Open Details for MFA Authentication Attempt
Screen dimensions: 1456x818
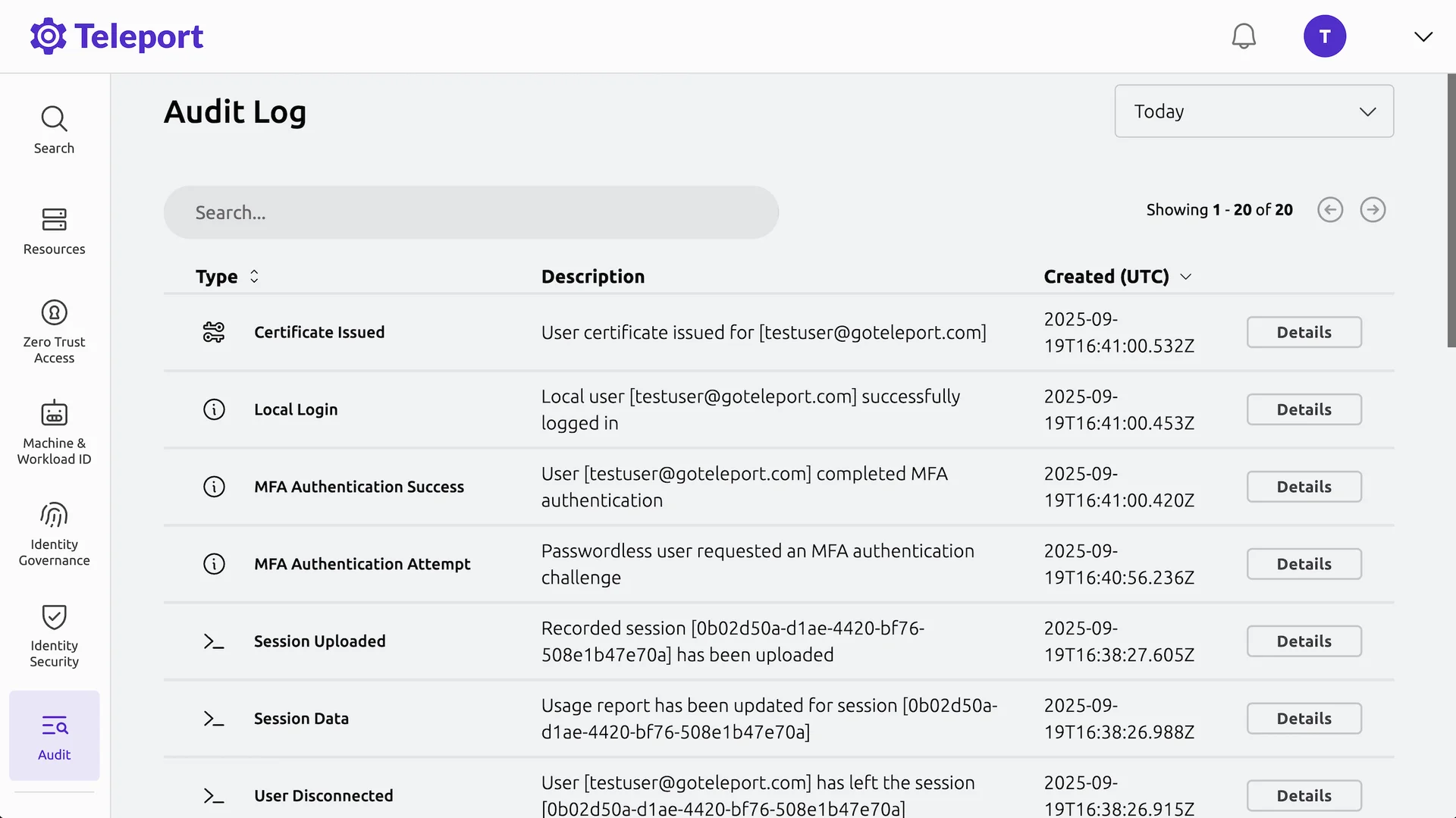tap(1304, 564)
